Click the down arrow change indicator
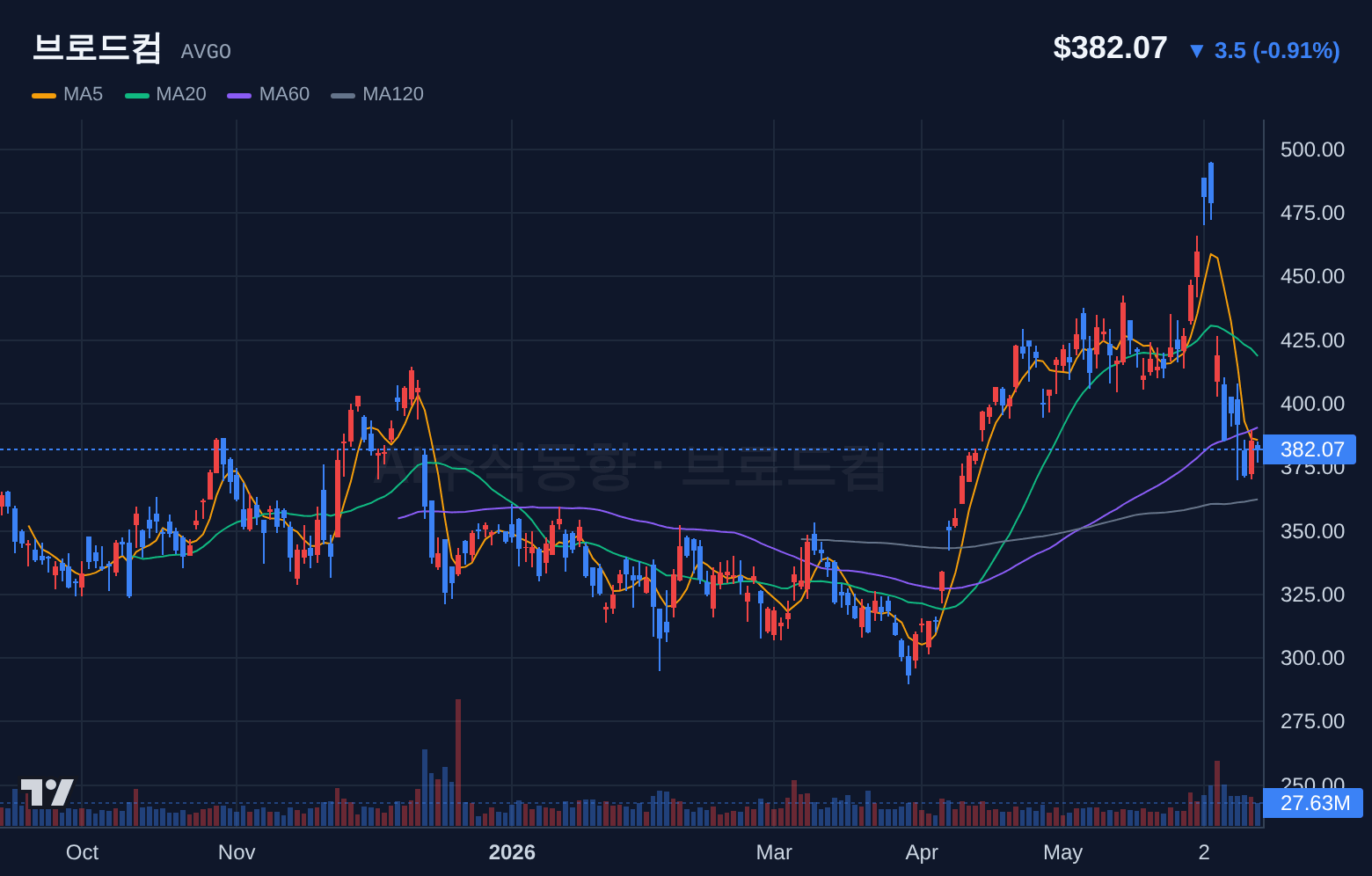The width and height of the screenshot is (1372, 876). pyautogui.click(x=1196, y=51)
